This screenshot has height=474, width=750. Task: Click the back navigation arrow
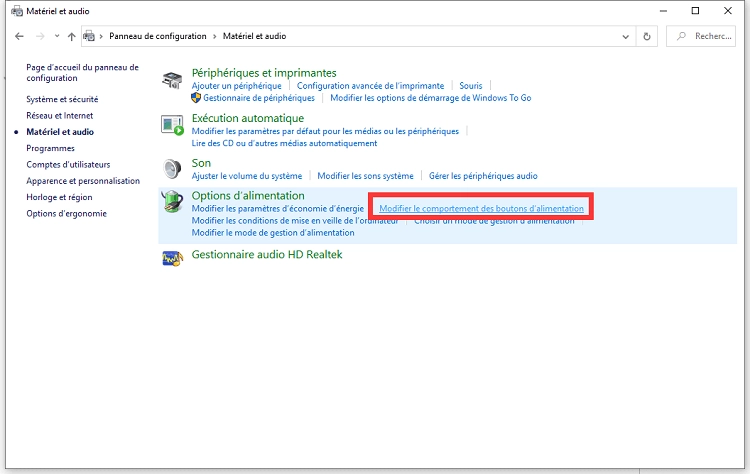[x=20, y=36]
